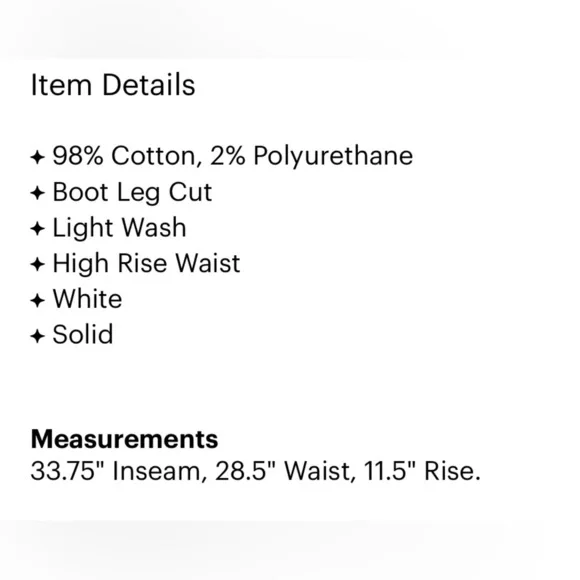Click the 28.5" Waist measurement
The width and height of the screenshot is (580, 580).
click(285, 471)
